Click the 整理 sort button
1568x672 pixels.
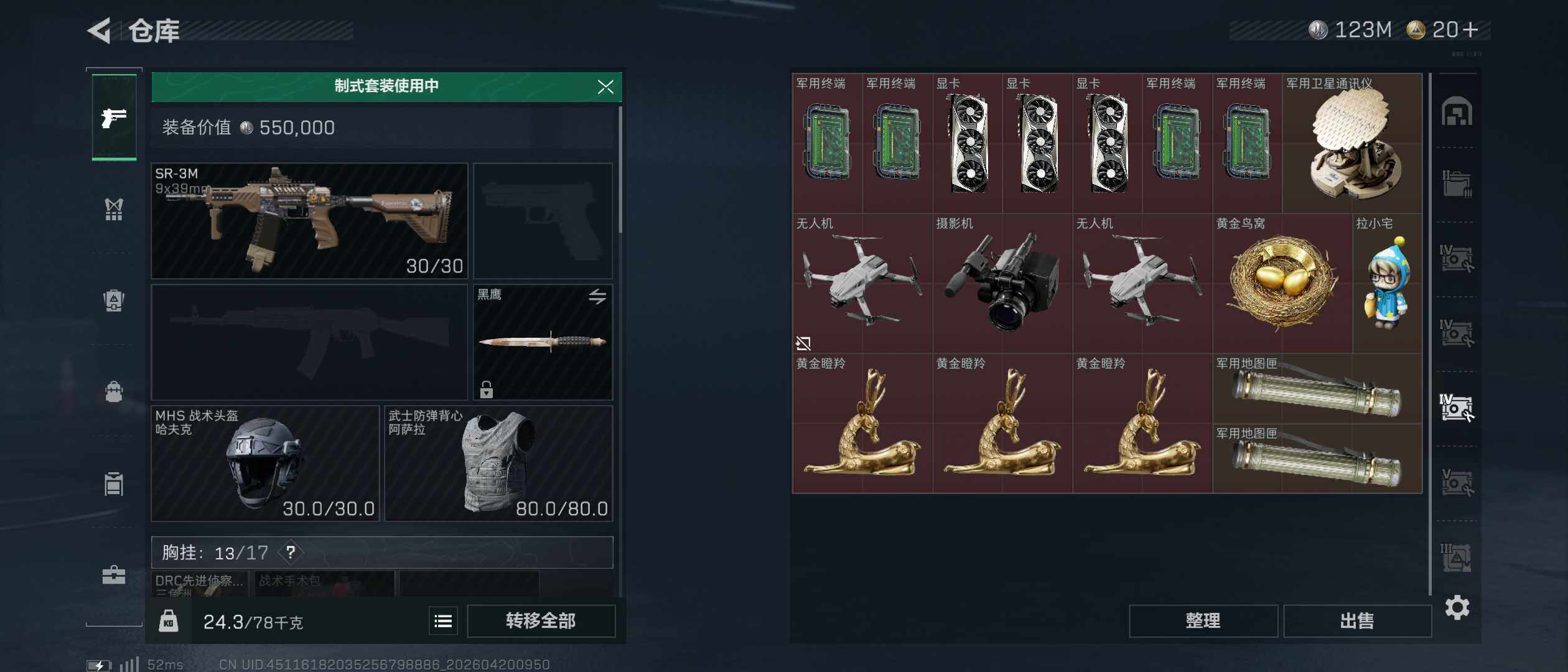[1203, 621]
